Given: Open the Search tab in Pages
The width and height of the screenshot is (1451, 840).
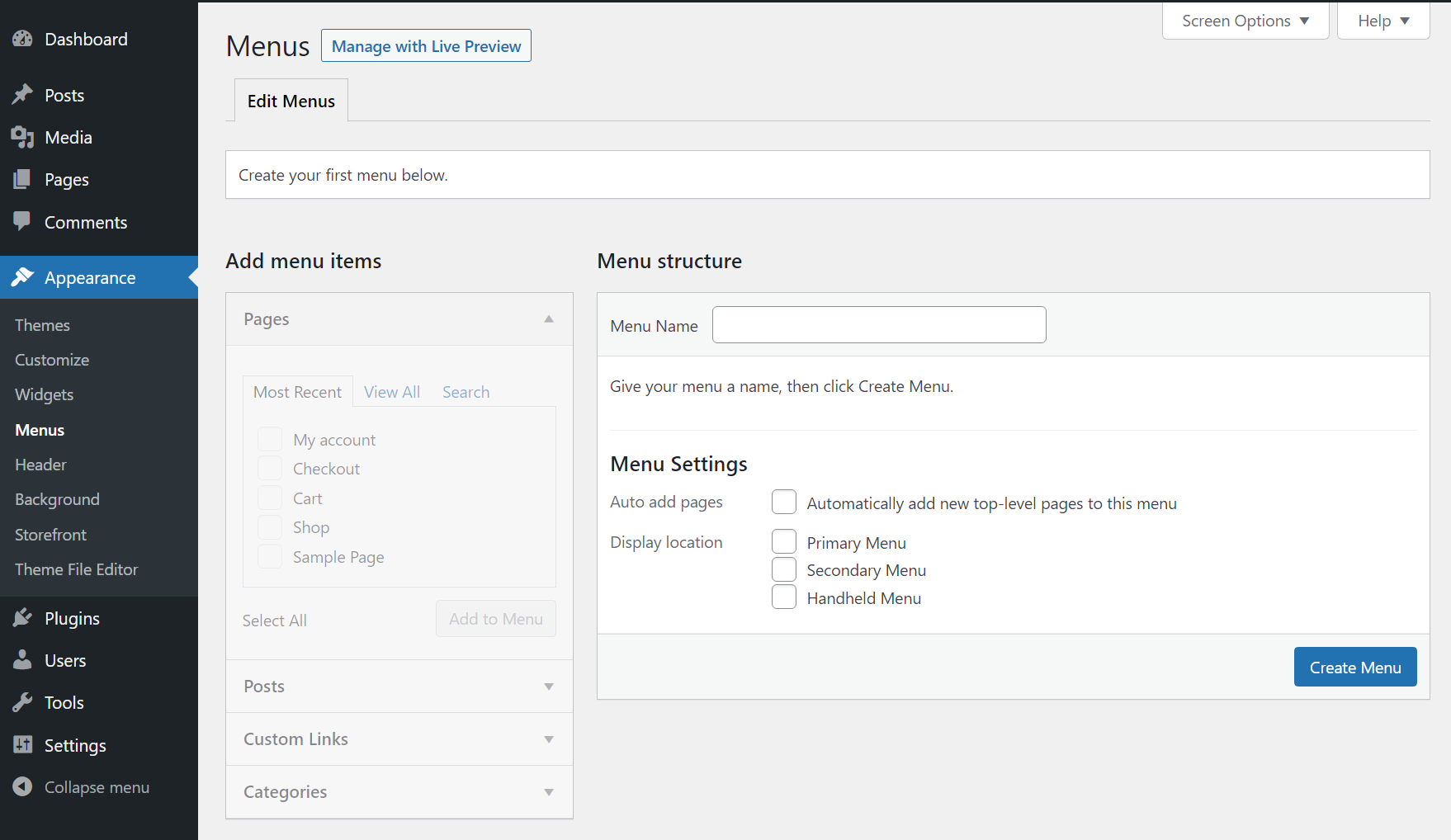Looking at the screenshot, I should pos(466,391).
